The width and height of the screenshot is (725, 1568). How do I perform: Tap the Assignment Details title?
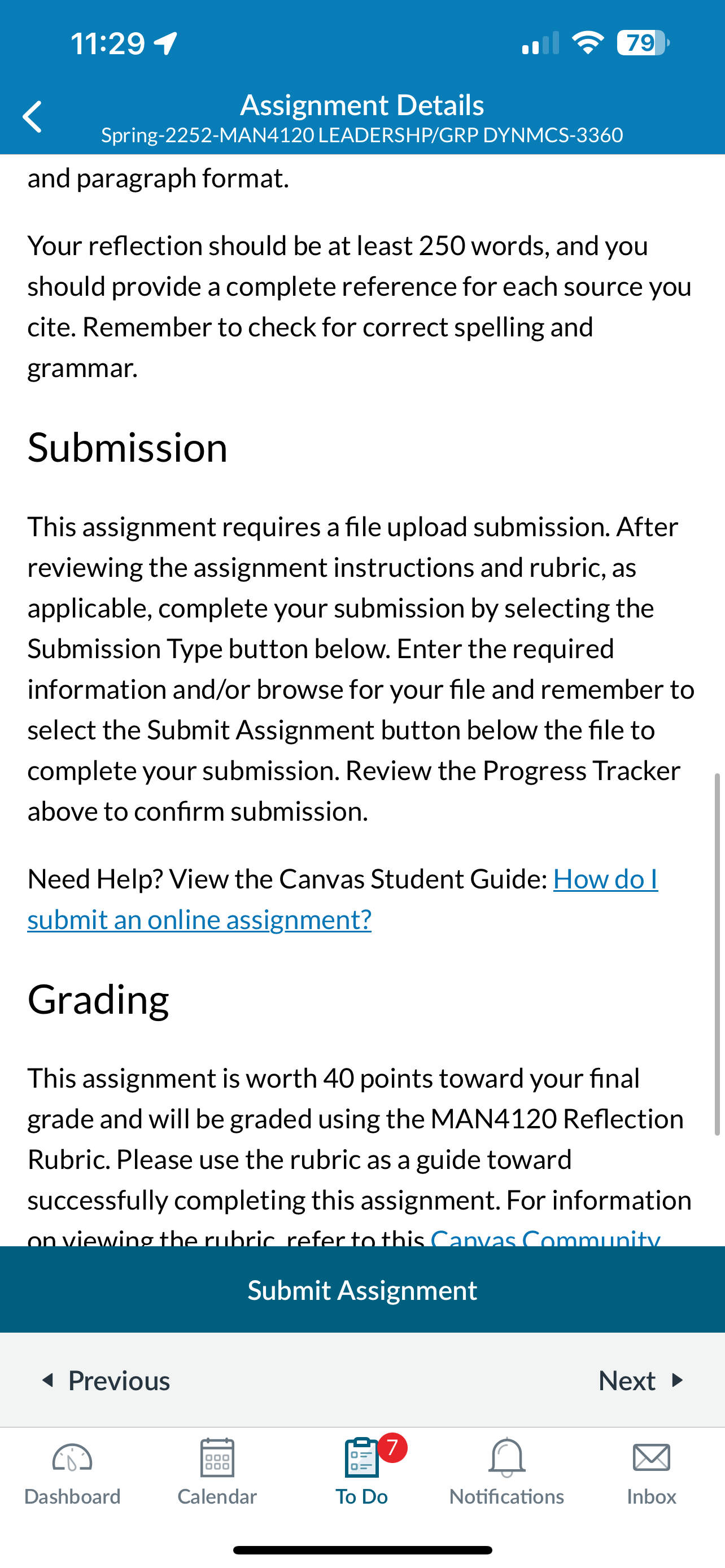tap(362, 104)
